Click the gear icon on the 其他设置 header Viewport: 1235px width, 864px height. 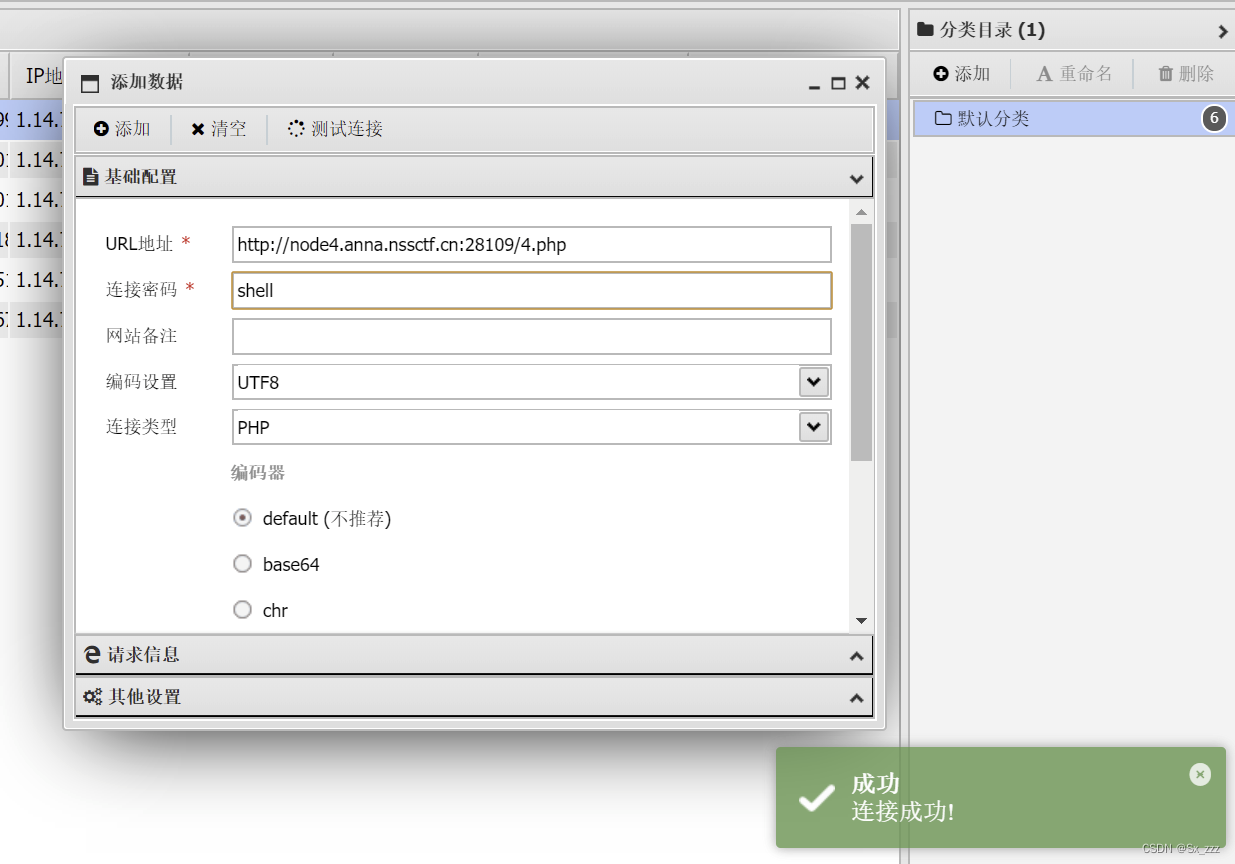tap(92, 697)
